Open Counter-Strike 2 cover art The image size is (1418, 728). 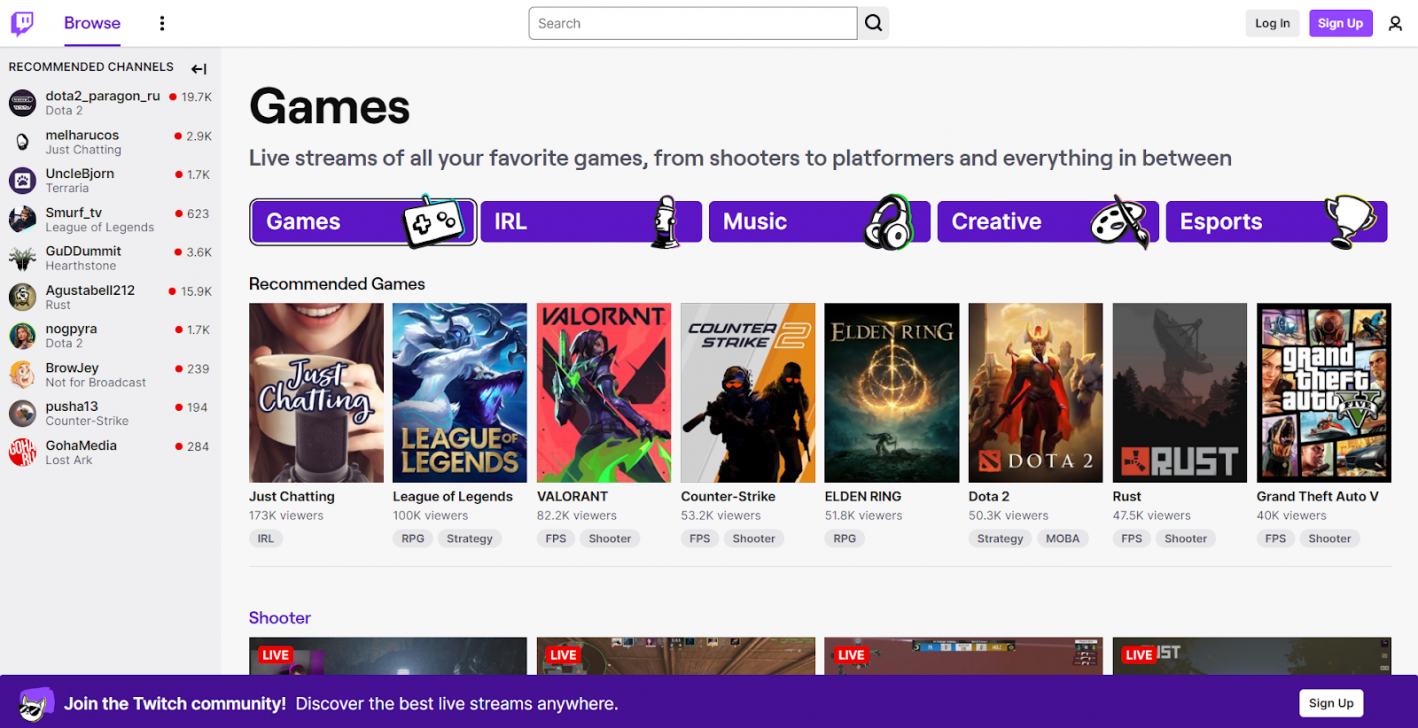(748, 393)
